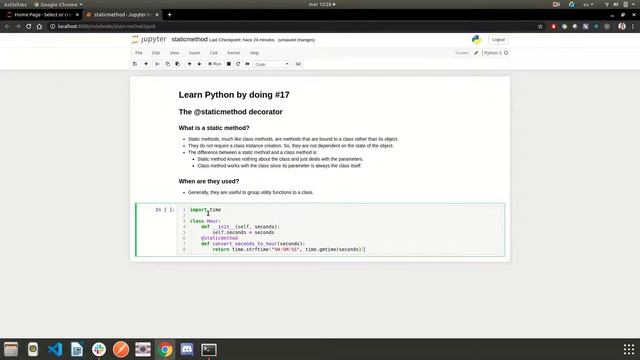Restart the kernel with circular arrow icon

coord(238,64)
